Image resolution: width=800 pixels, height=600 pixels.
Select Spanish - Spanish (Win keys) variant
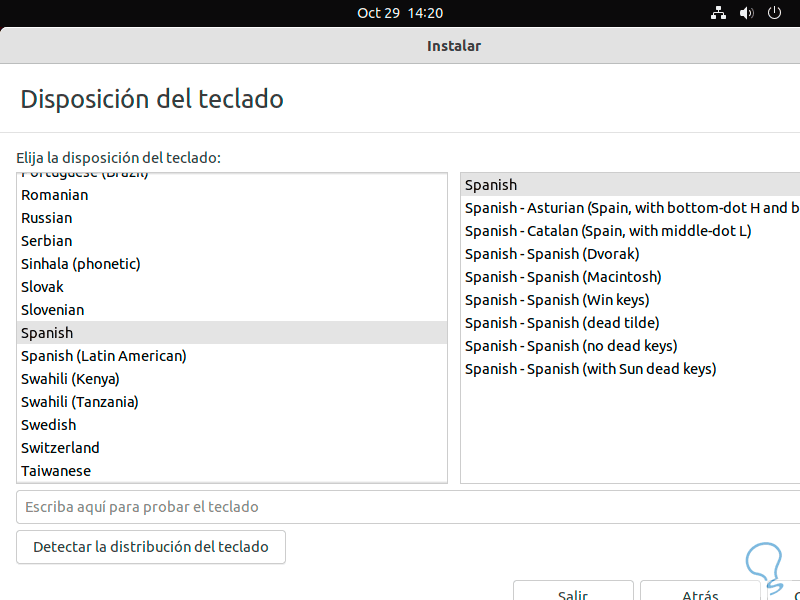click(x=557, y=300)
